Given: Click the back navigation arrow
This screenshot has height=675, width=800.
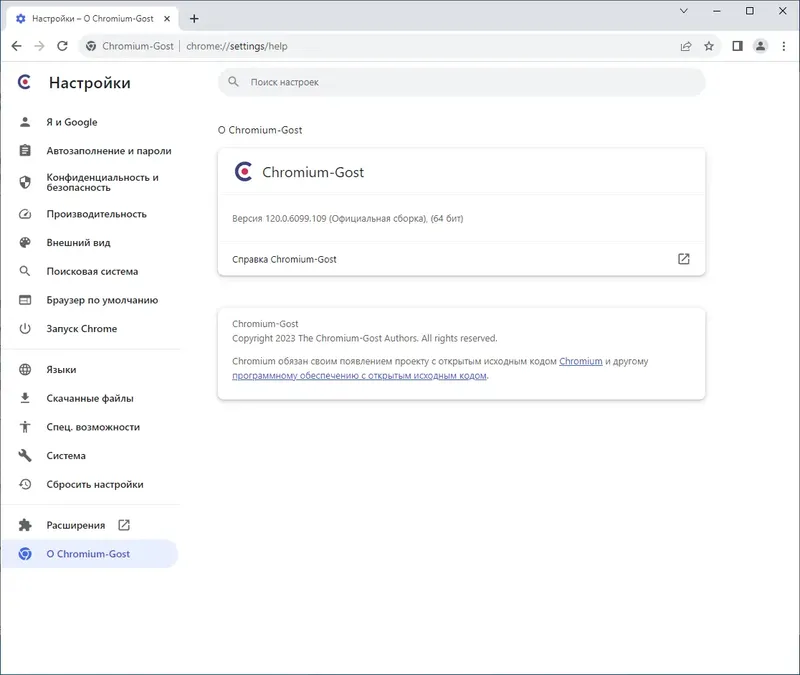Looking at the screenshot, I should tap(16, 46).
